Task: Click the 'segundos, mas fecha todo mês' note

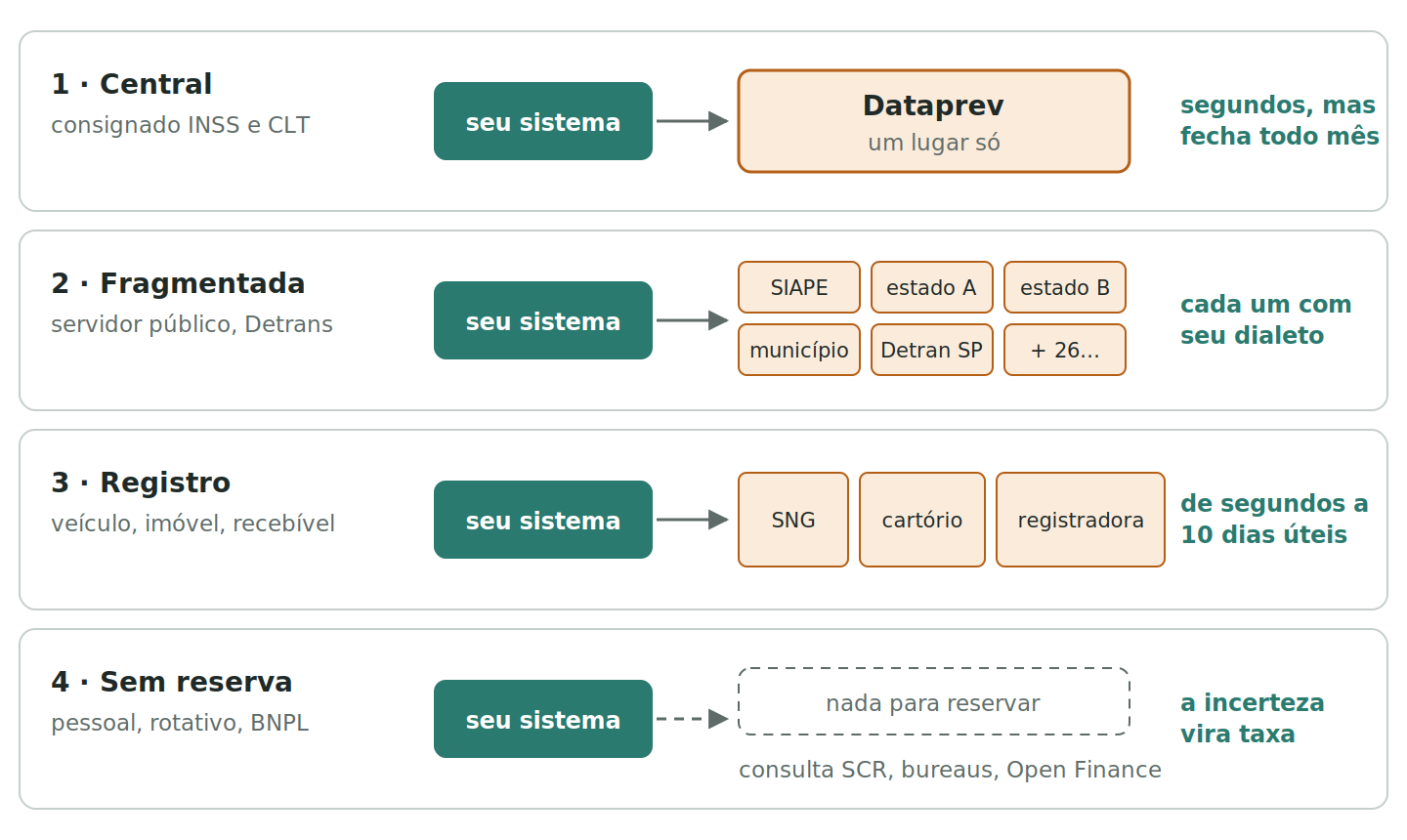Action: [1279, 120]
